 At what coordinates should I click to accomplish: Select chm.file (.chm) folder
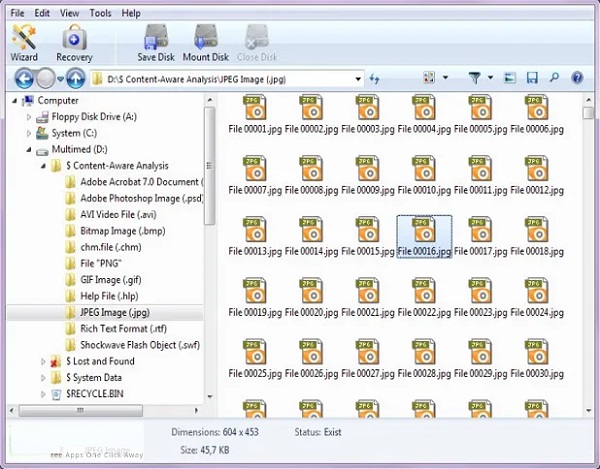103,247
